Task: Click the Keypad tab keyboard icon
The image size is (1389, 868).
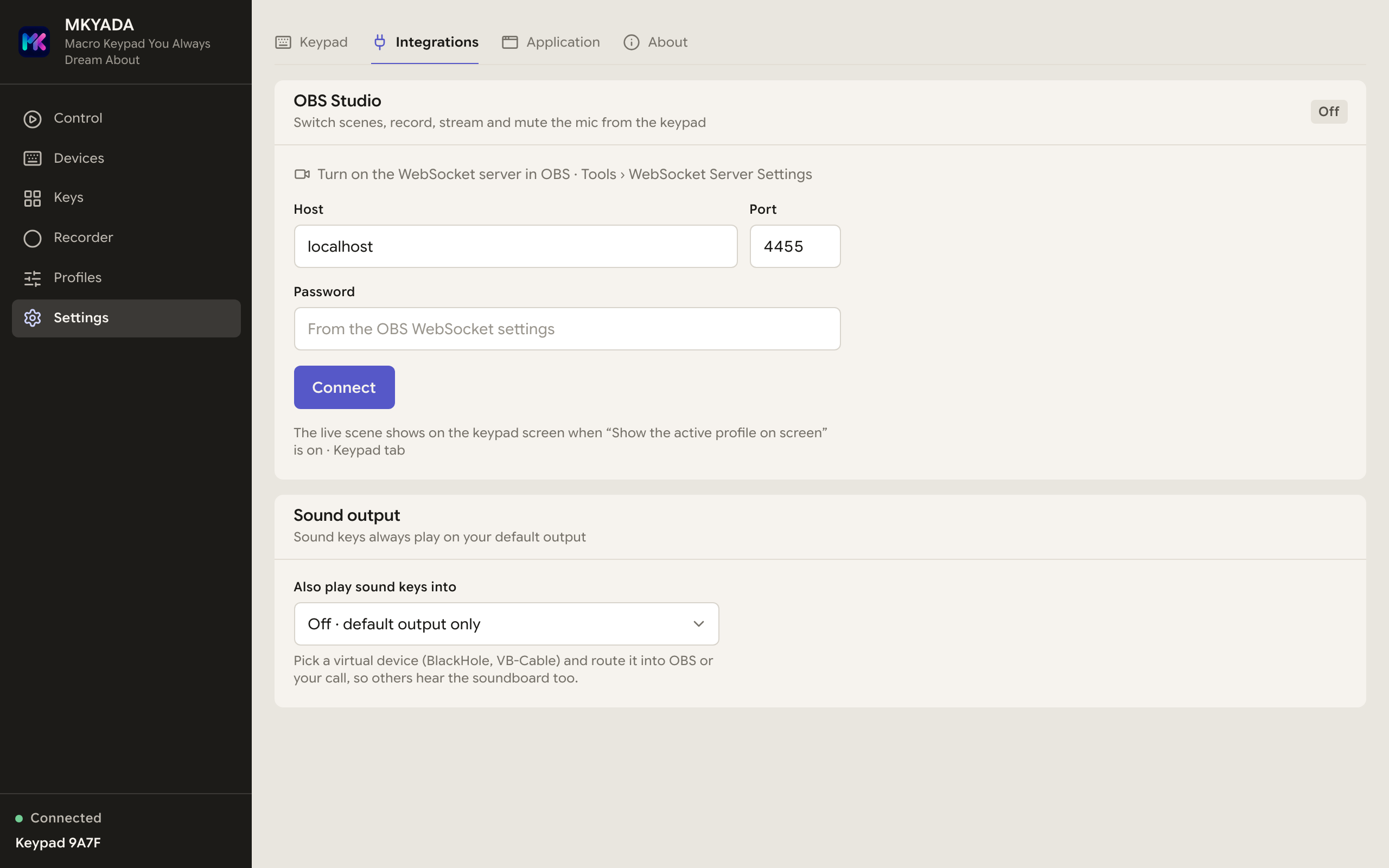Action: click(x=283, y=42)
